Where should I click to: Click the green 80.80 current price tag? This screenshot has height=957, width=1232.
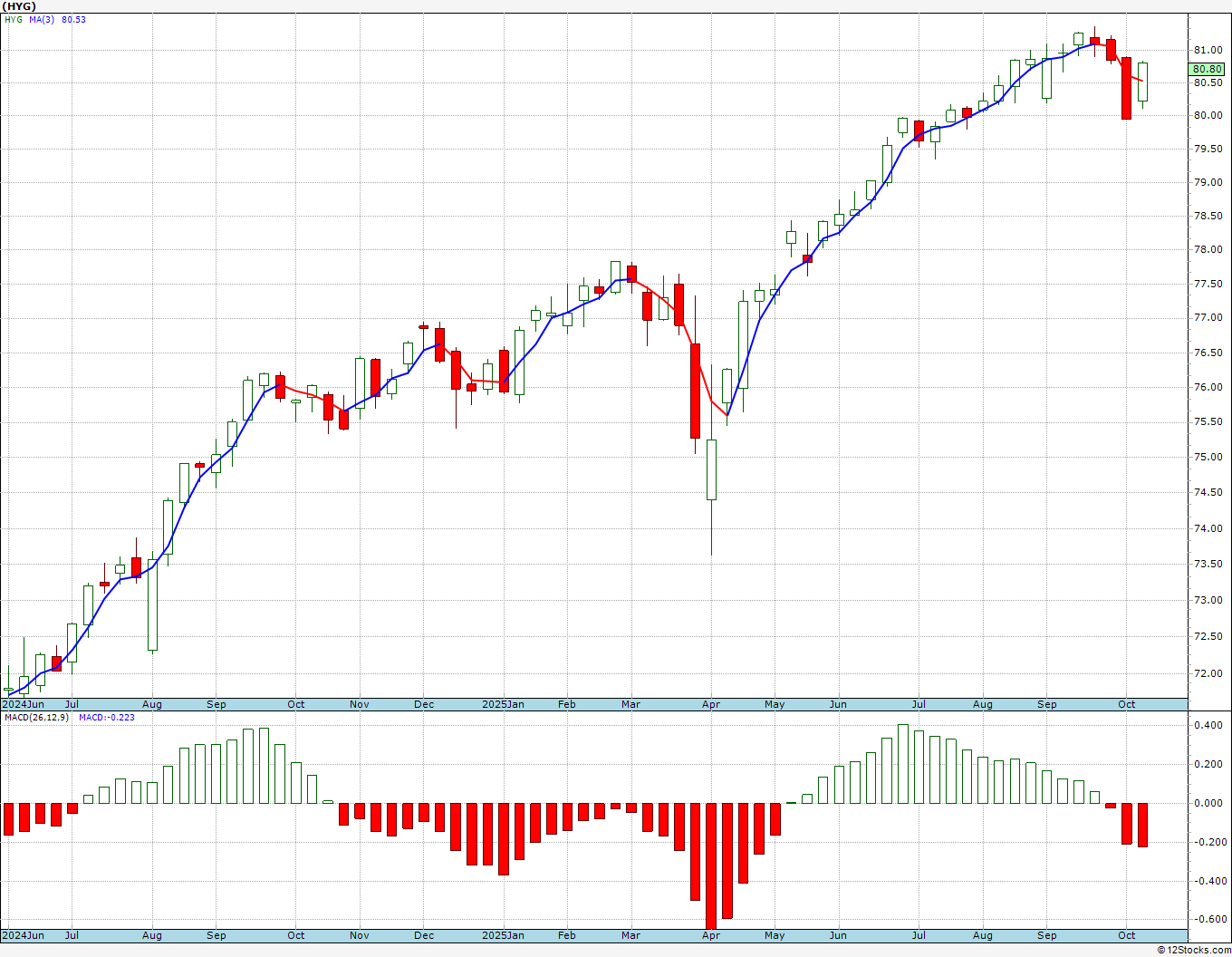tap(1207, 69)
